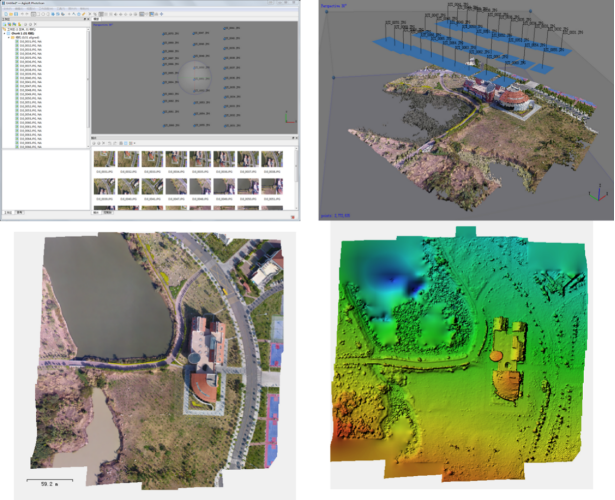Image resolution: width=615 pixels, height=500 pixels.
Task: Select the Free-form selection tool
Action: (x=48, y=14)
